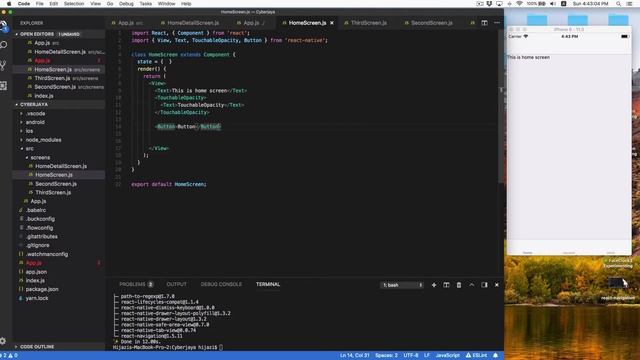Open the Tasks menu
This screenshot has width=640, height=360.
[146, 4]
